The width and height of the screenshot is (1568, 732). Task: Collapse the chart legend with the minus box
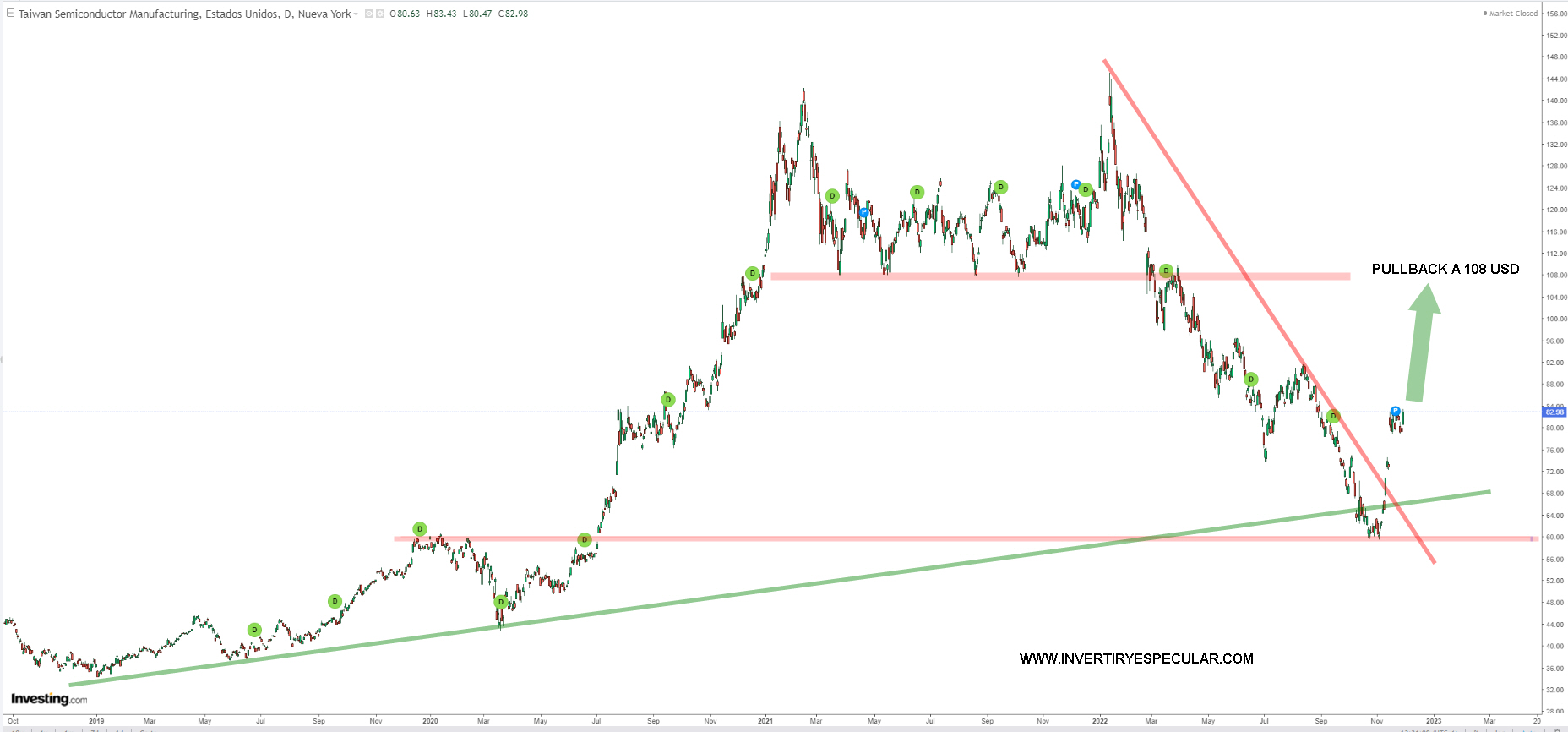pos(10,14)
